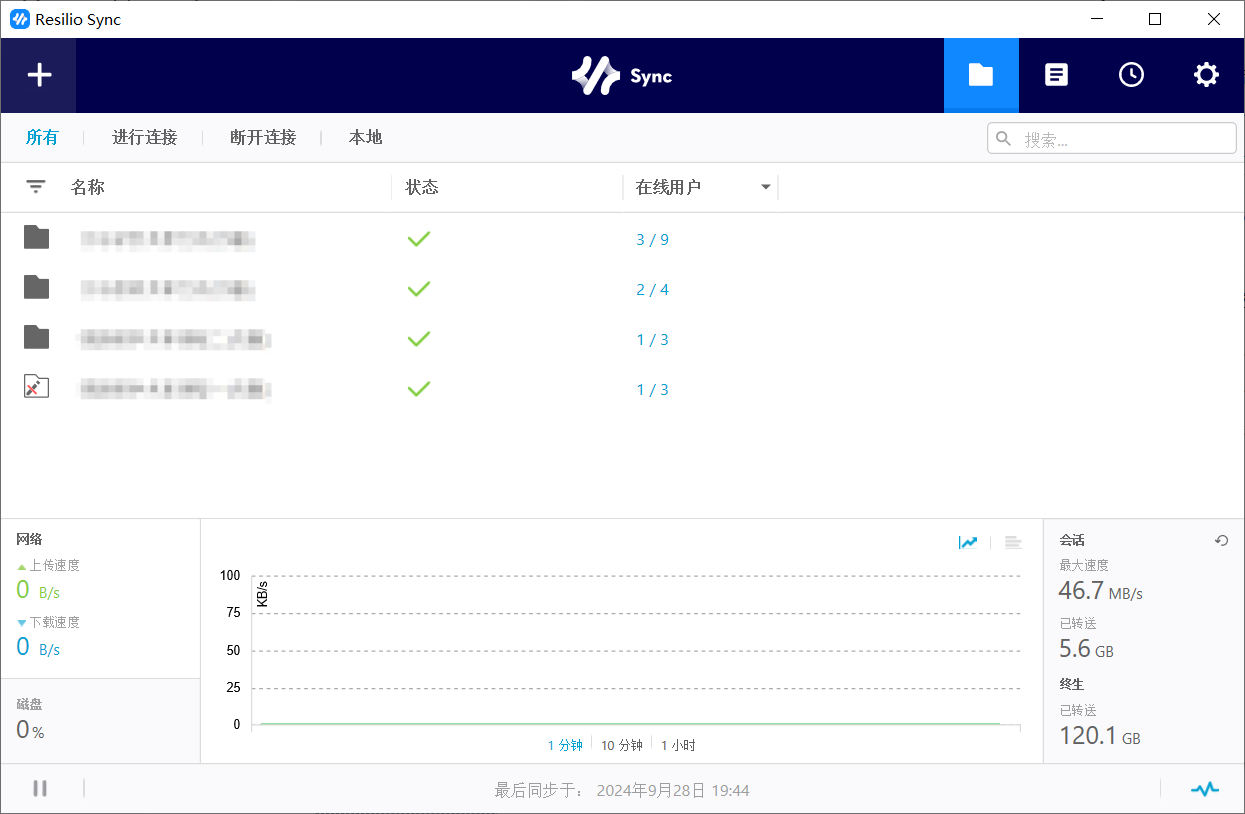The width and height of the screenshot is (1245, 814).
Task: Click the 磁盘 0% value
Action: pos(30,730)
